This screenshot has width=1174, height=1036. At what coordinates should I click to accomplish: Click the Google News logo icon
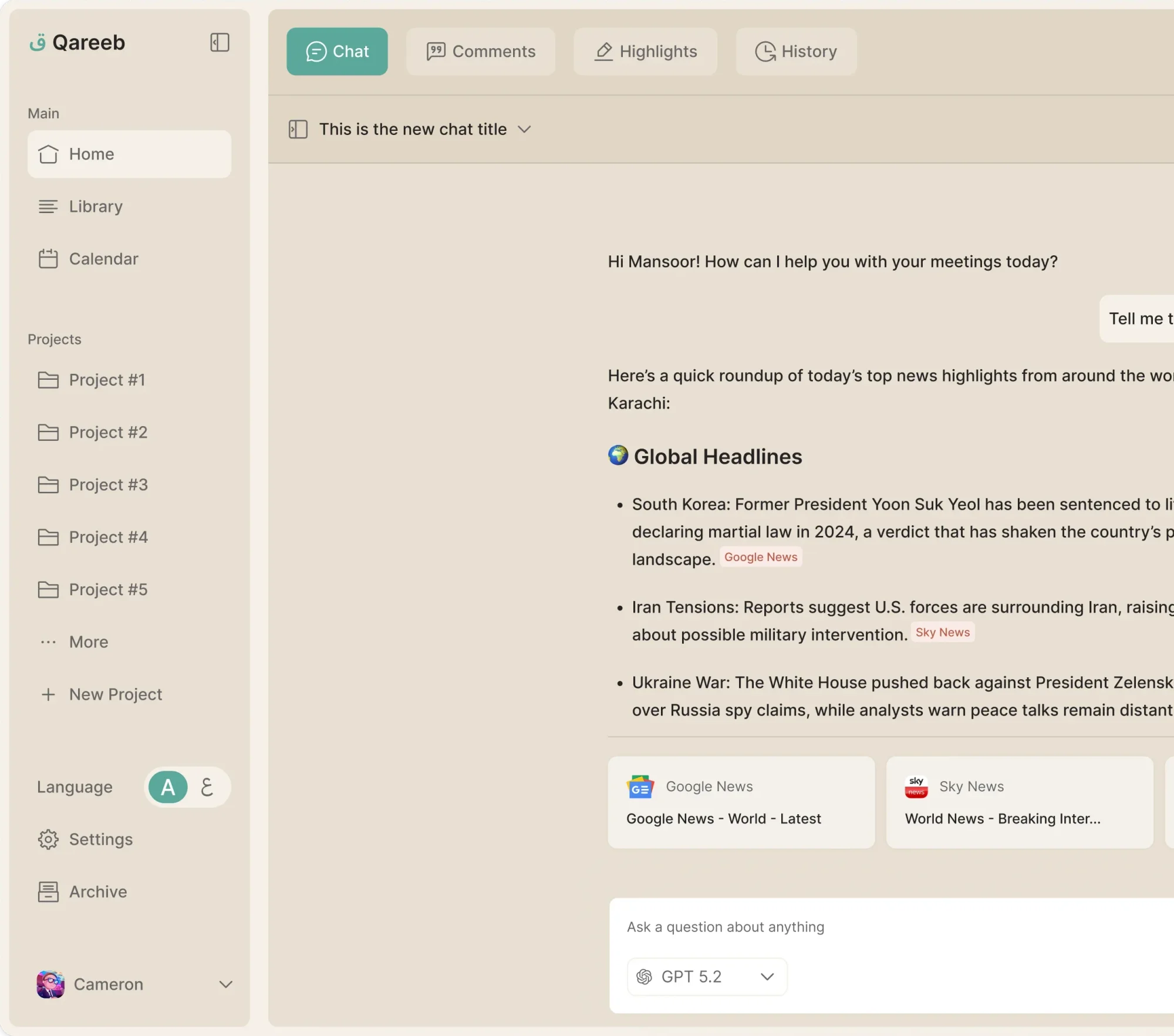[x=640, y=787]
